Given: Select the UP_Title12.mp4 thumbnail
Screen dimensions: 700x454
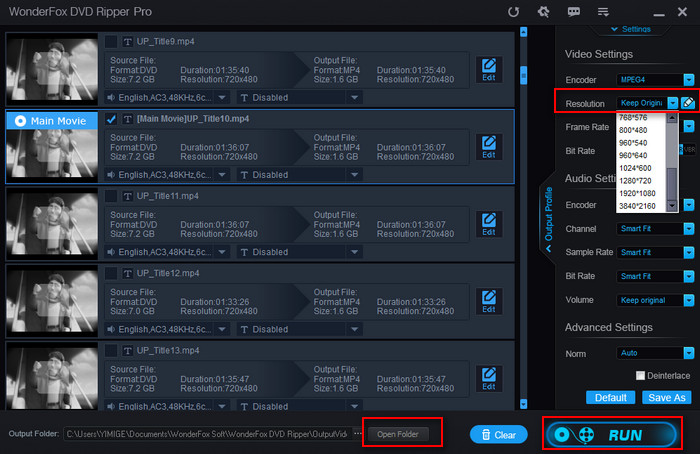Looking at the screenshot, I should tap(52, 301).
